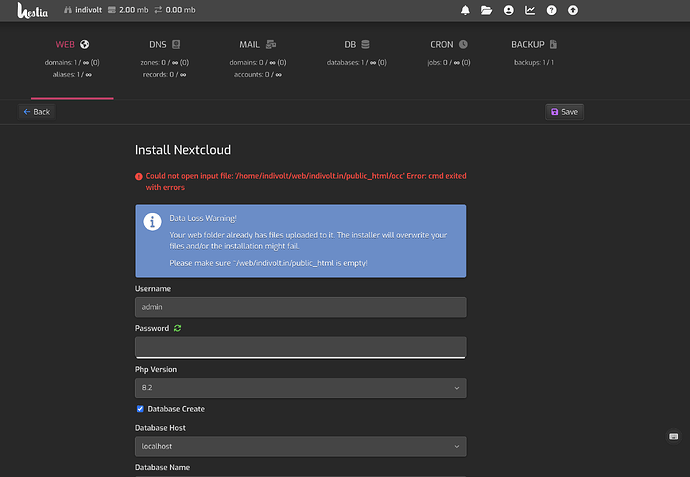Click the Install Nextcloud heading
Image resolution: width=690 pixels, height=477 pixels.
click(183, 150)
